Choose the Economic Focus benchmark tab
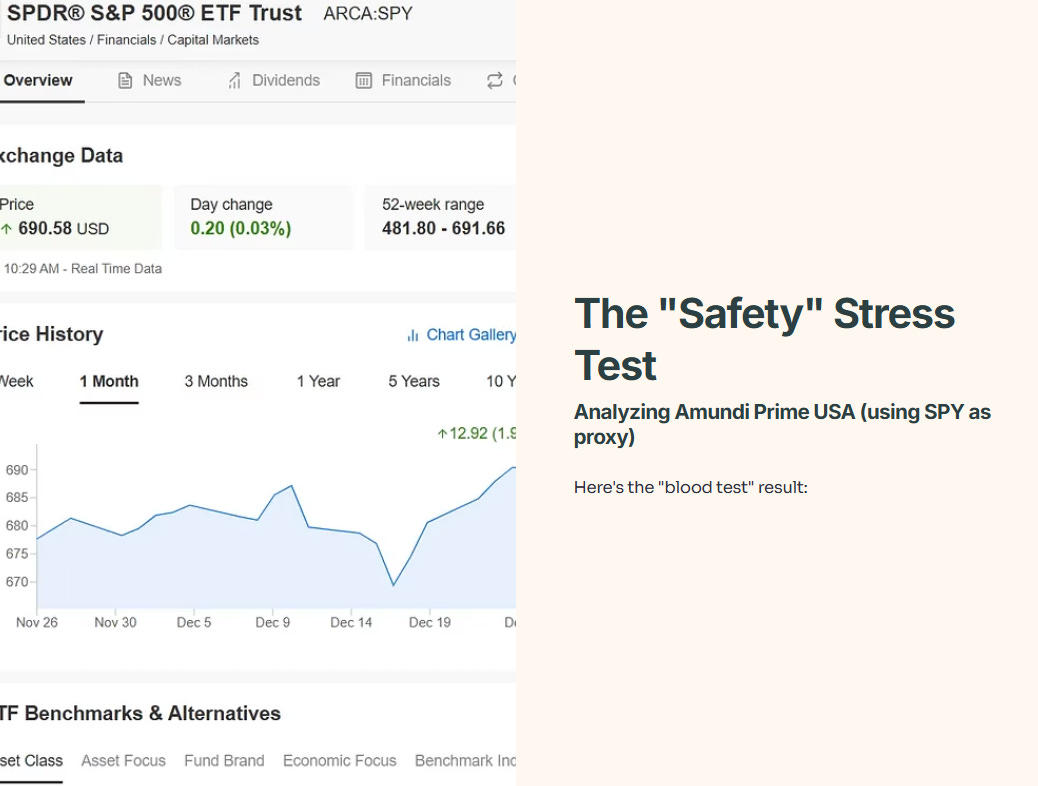The width and height of the screenshot is (1038, 786). tap(340, 761)
